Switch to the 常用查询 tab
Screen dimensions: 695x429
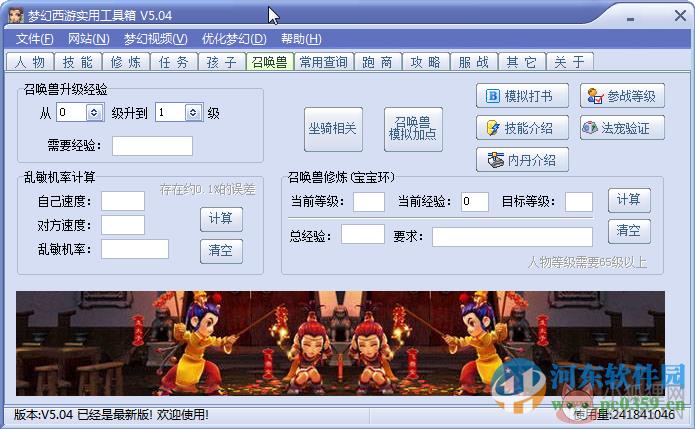(x=324, y=62)
